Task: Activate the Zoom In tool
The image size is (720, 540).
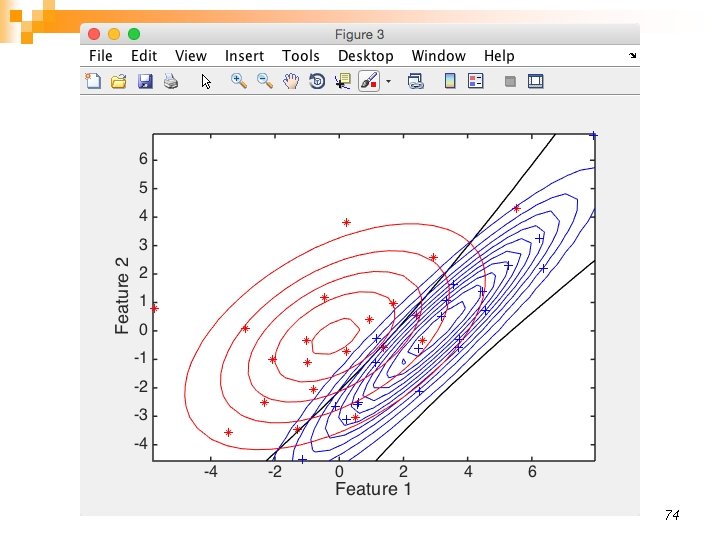Action: tap(239, 81)
